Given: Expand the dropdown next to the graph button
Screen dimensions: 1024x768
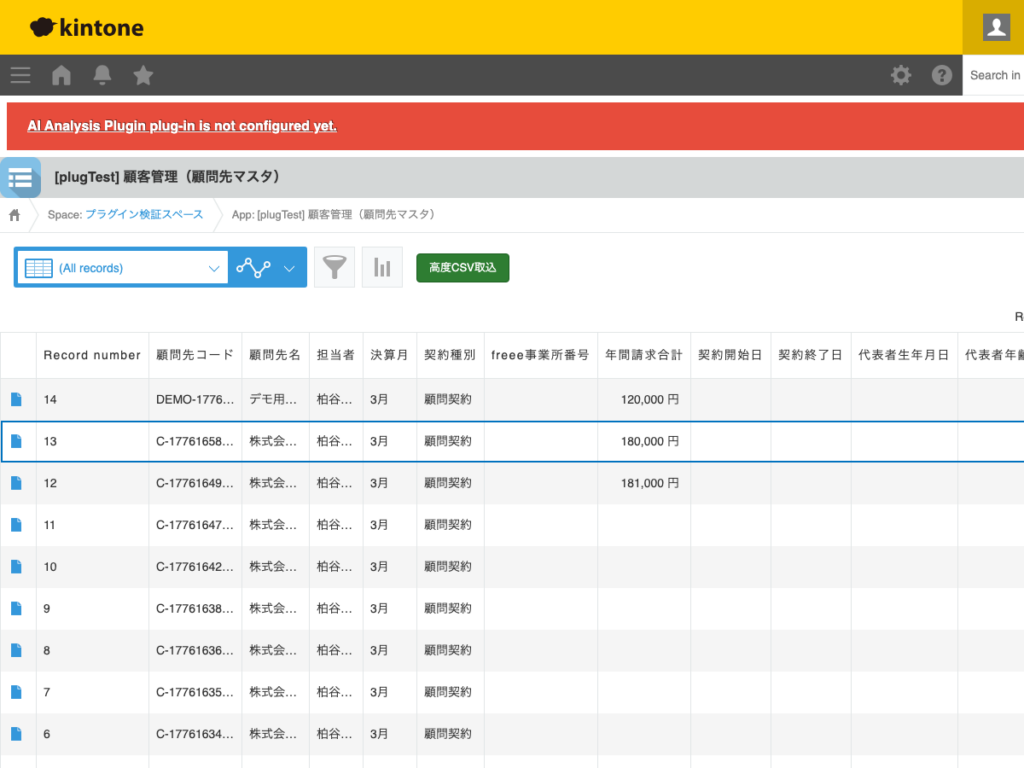Looking at the screenshot, I should [x=289, y=267].
